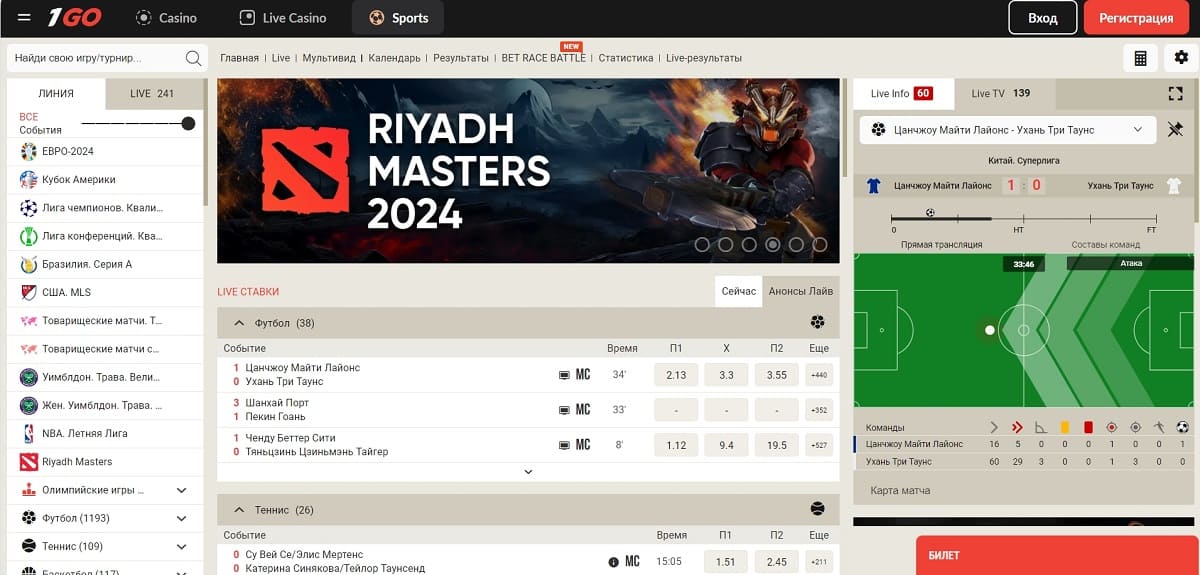Image resolution: width=1200 pixels, height=575 pixels.
Task: Switch to the Live TV tab
Action: point(1001,94)
